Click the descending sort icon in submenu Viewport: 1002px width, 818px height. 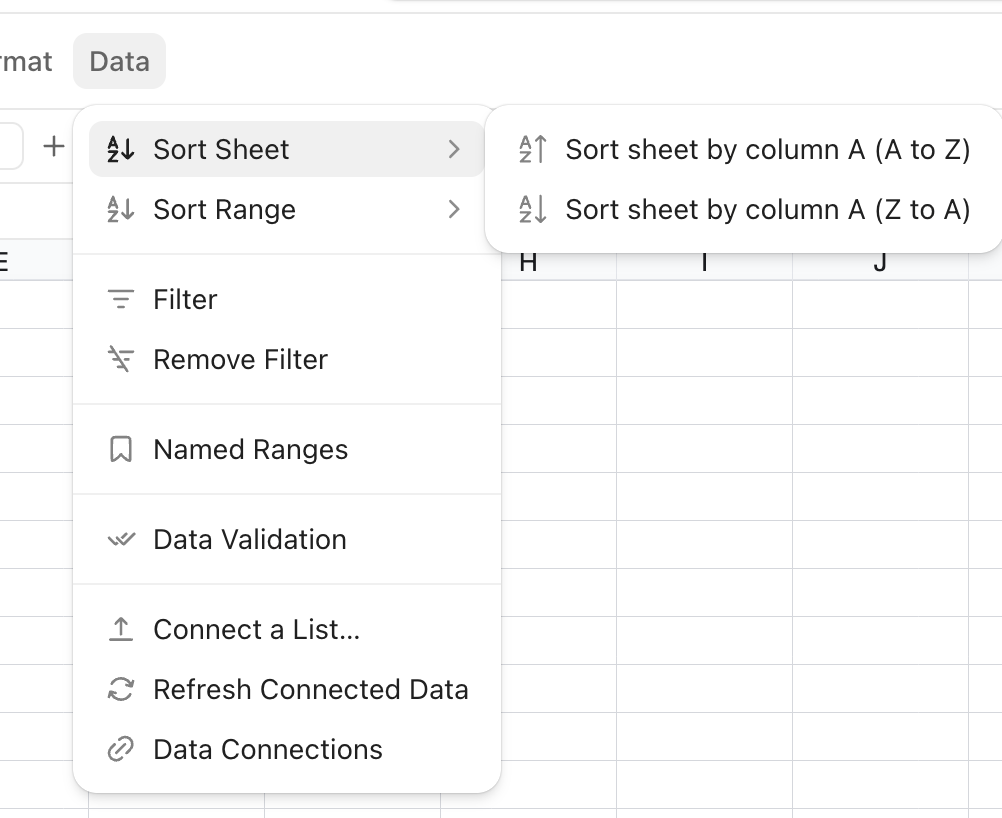click(533, 210)
